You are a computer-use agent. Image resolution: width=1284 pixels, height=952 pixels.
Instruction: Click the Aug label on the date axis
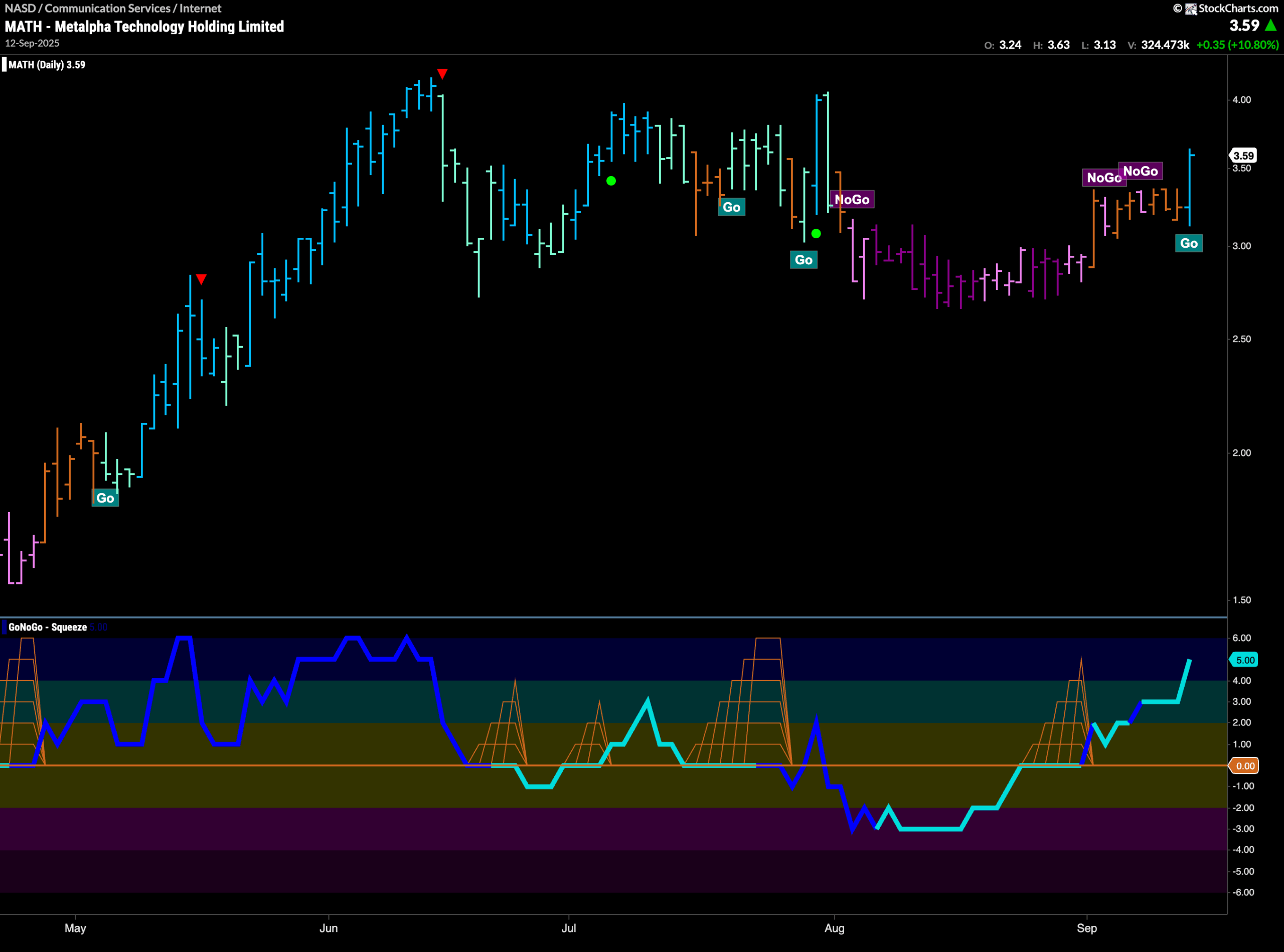pyautogui.click(x=835, y=928)
